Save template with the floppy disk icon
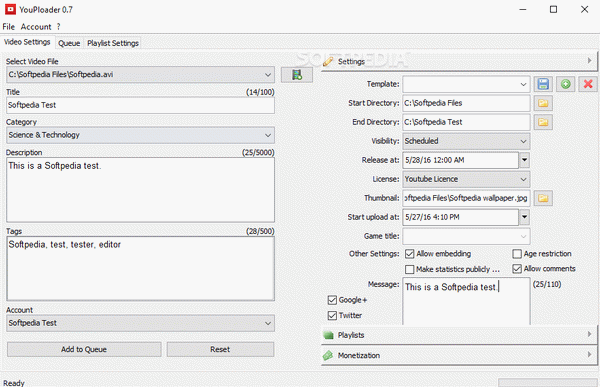The image size is (600, 387). 543,84
